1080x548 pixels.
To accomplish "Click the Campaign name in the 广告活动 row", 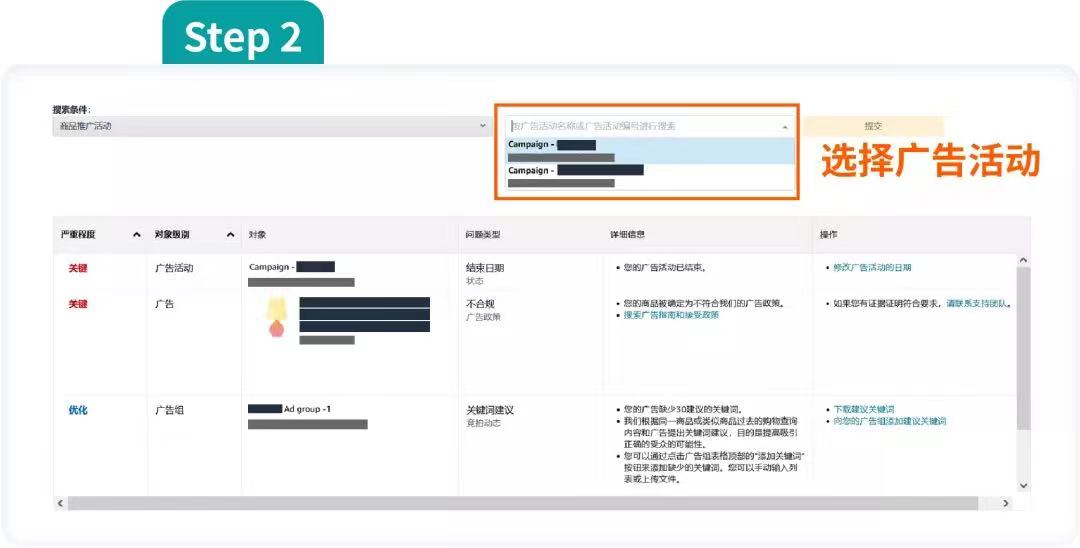I will [x=291, y=267].
